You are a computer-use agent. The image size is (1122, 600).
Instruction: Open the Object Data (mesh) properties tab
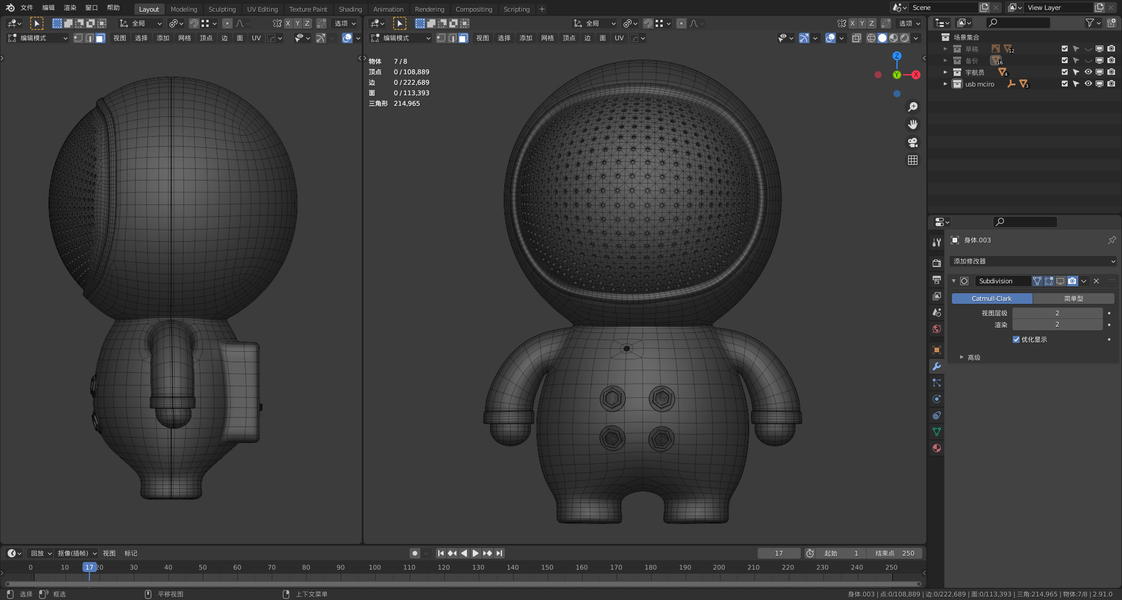coord(937,432)
